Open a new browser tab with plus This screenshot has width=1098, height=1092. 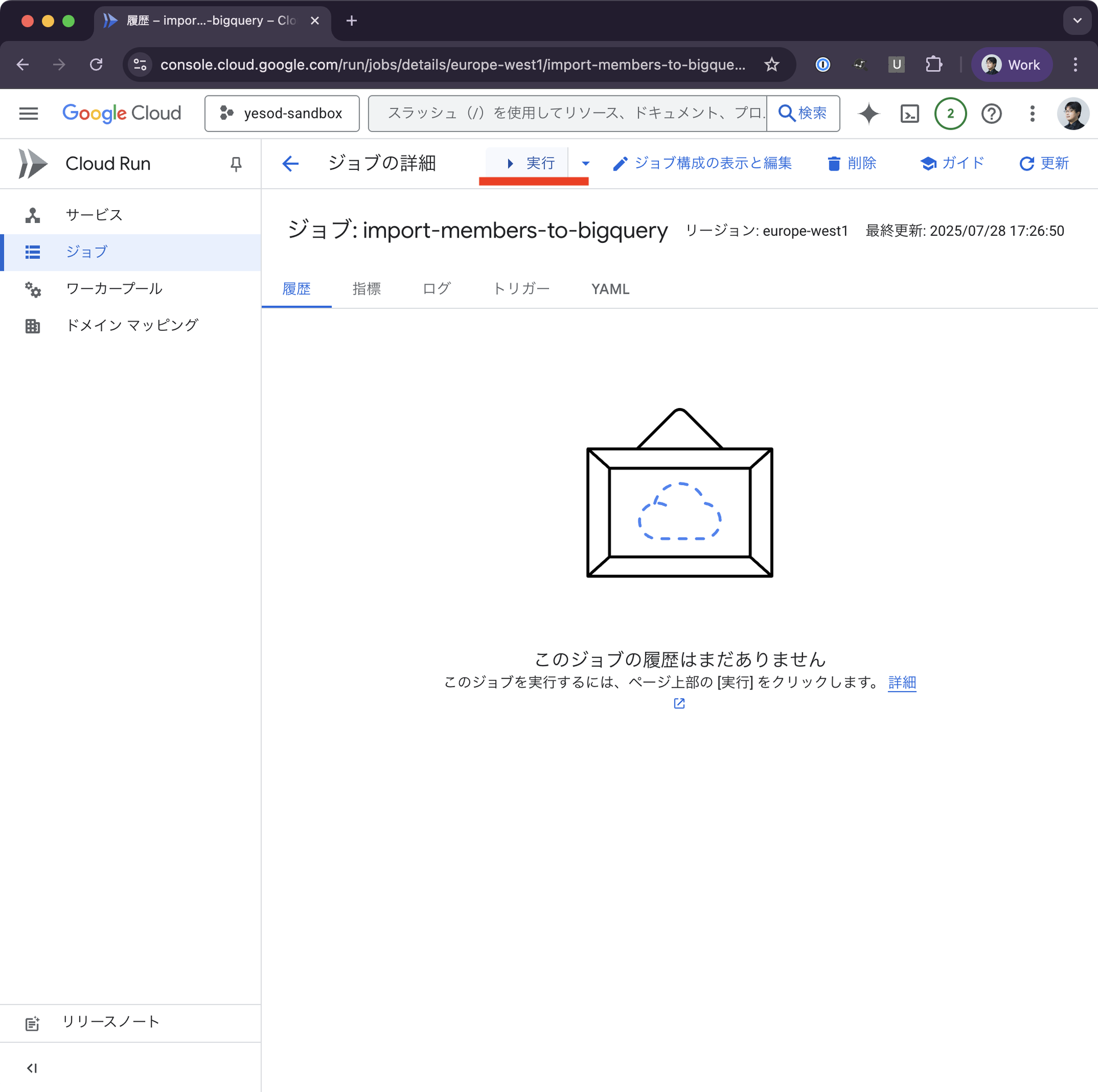(x=351, y=21)
